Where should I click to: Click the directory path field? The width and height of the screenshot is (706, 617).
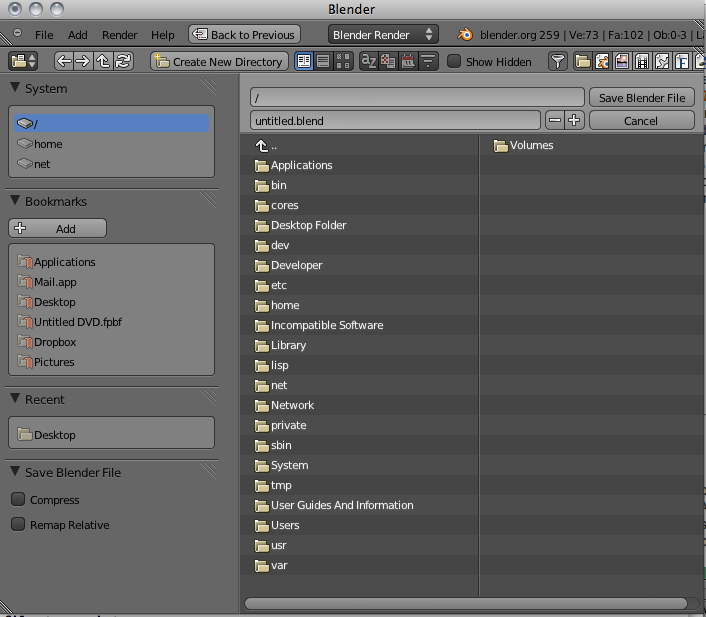[417, 97]
